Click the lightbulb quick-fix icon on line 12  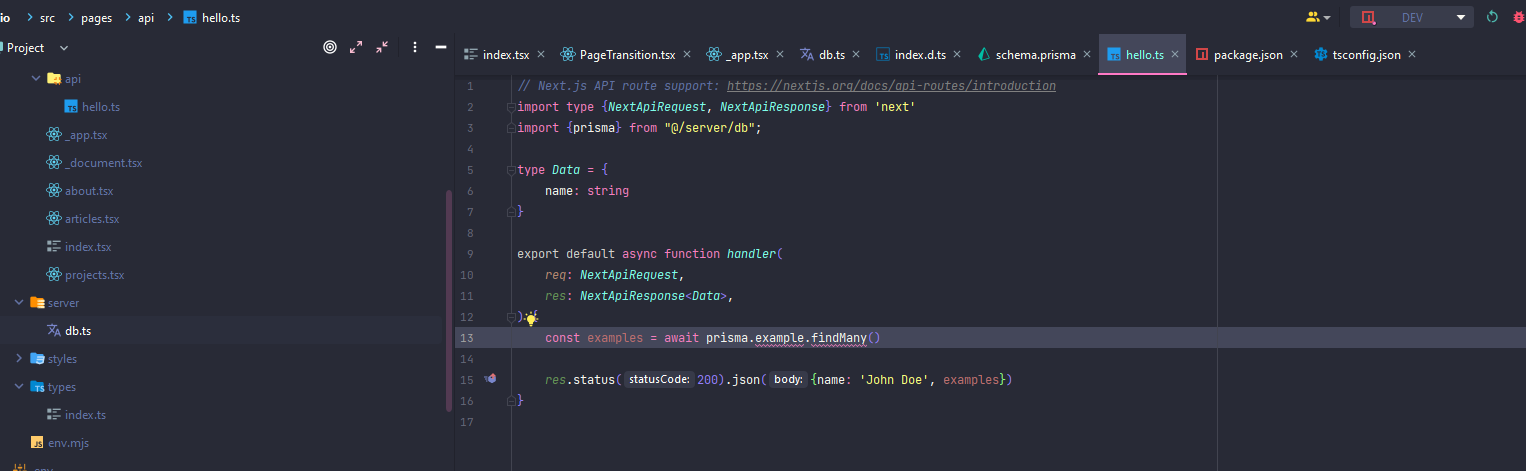[x=531, y=318]
